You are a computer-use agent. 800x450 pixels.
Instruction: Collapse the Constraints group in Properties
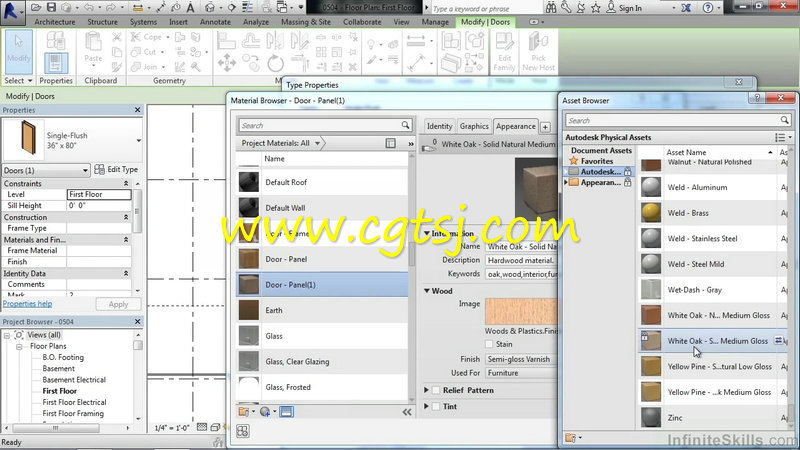pyautogui.click(x=126, y=184)
